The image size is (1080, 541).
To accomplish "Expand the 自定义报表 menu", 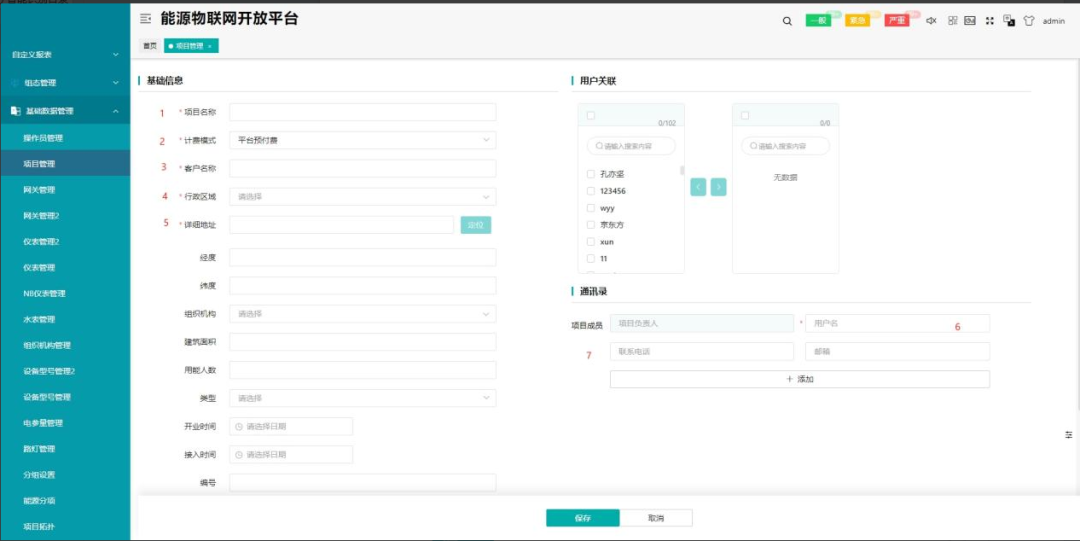I will (65, 54).
